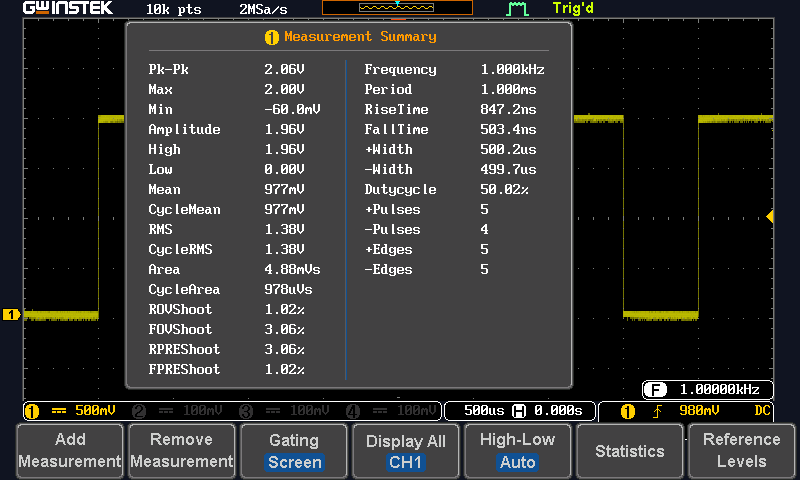Click the CH1 ground reference marker
Viewport: 800px width, 480px height.
12,315
